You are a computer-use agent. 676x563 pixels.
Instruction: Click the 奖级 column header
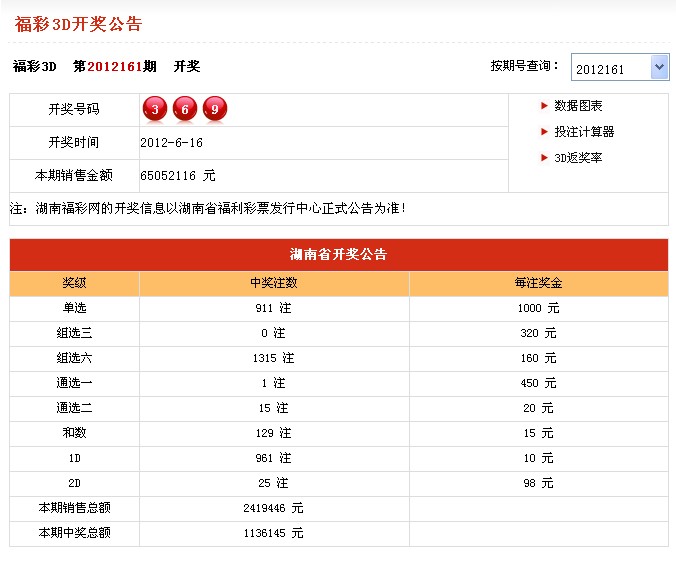[x=74, y=283]
